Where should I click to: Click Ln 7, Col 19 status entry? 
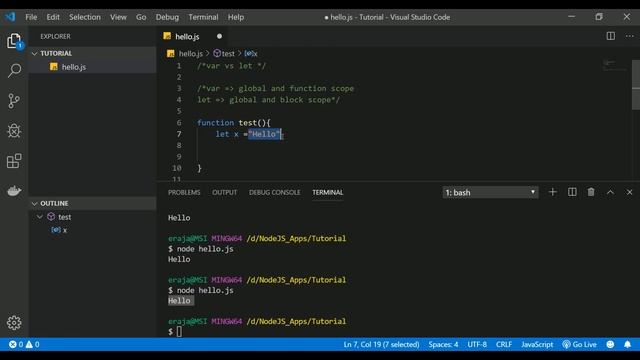pos(381,344)
